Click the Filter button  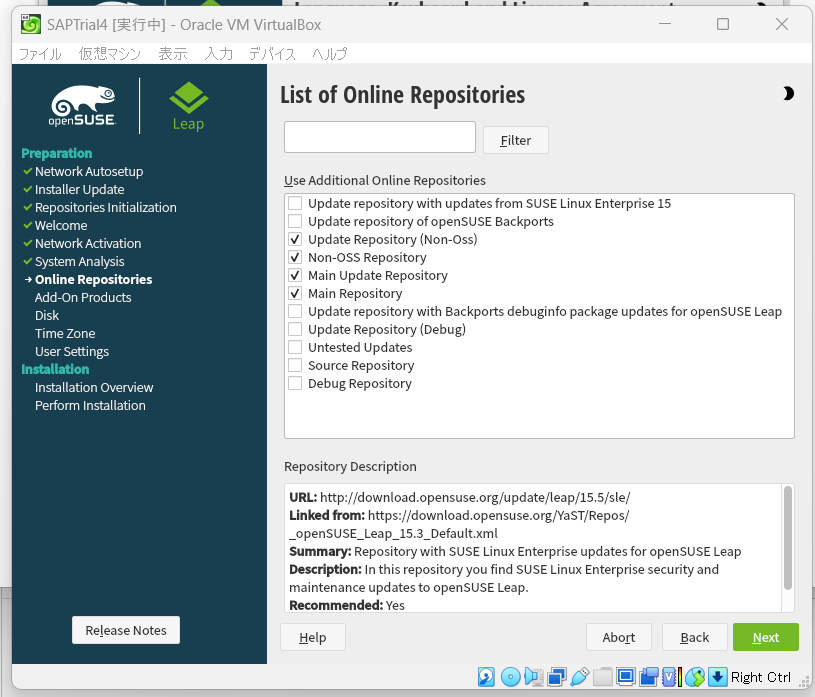pyautogui.click(x=516, y=140)
